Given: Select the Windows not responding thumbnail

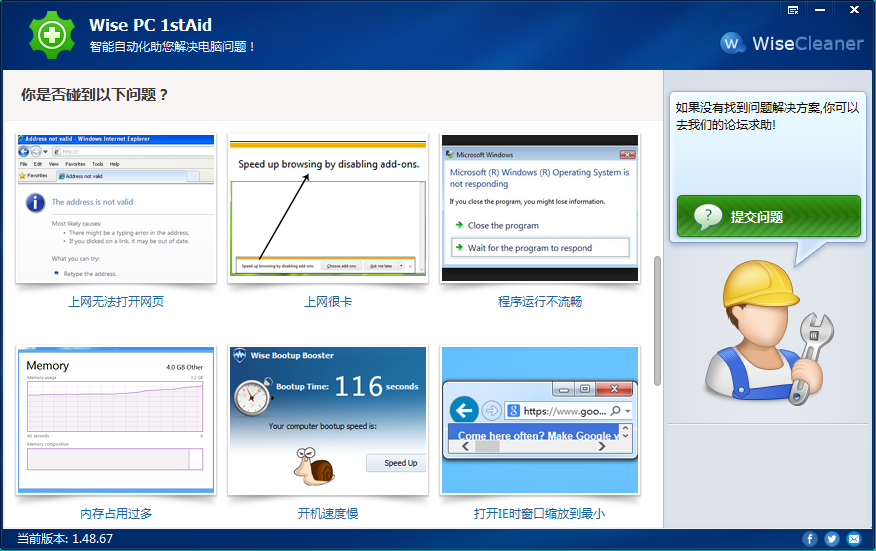Looking at the screenshot, I should [540, 208].
